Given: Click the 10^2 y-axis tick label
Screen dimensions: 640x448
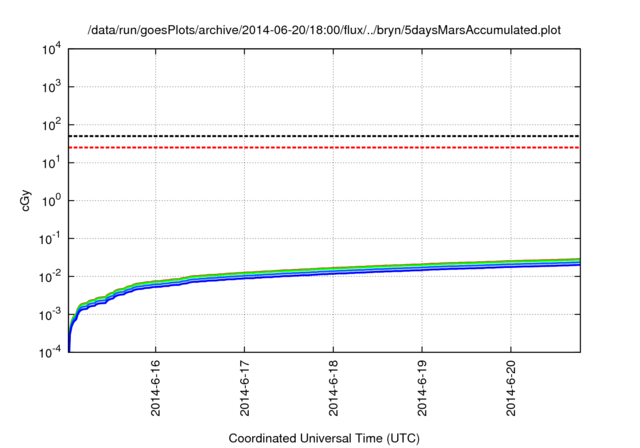Looking at the screenshot, I should click(x=53, y=125).
